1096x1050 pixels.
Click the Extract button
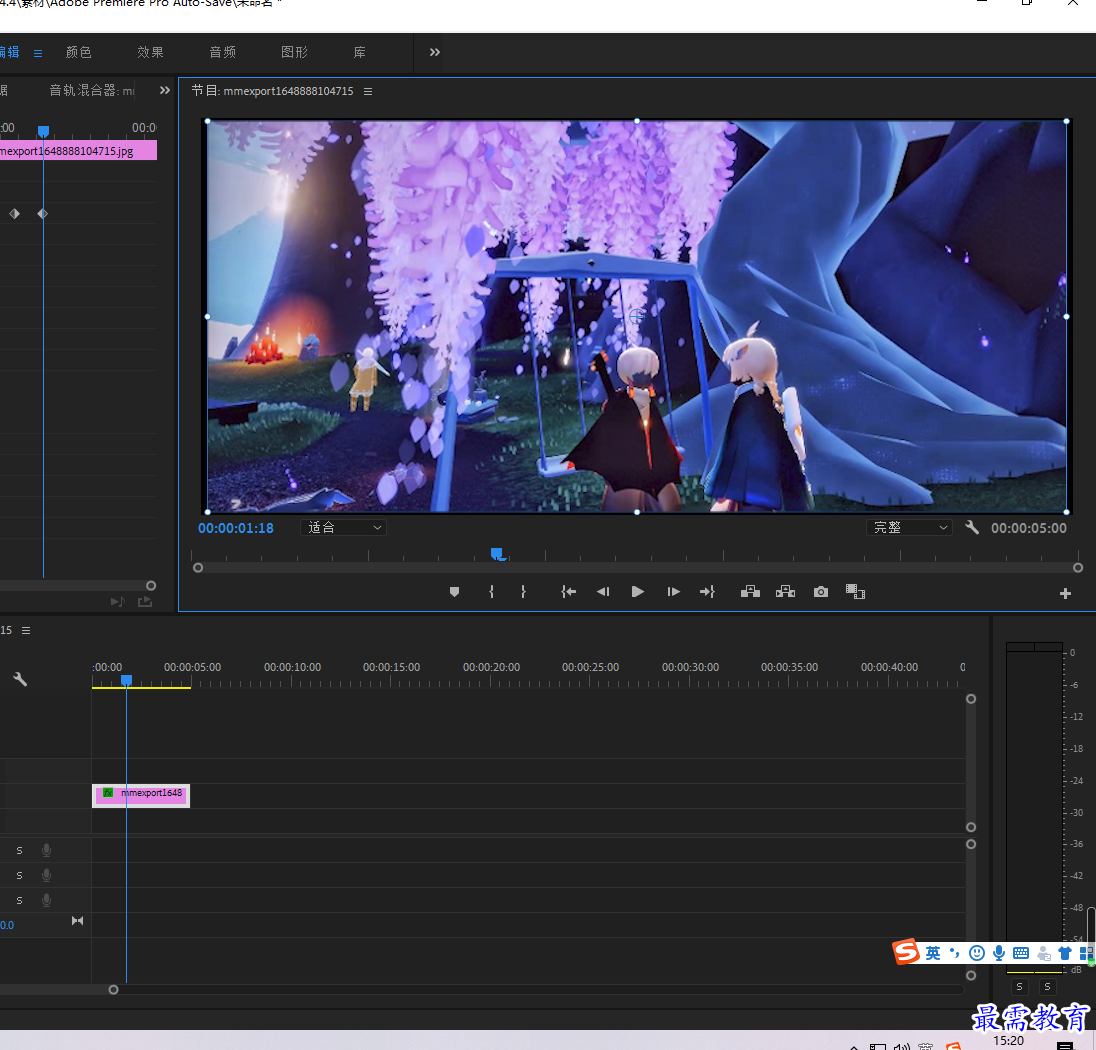tap(785, 592)
